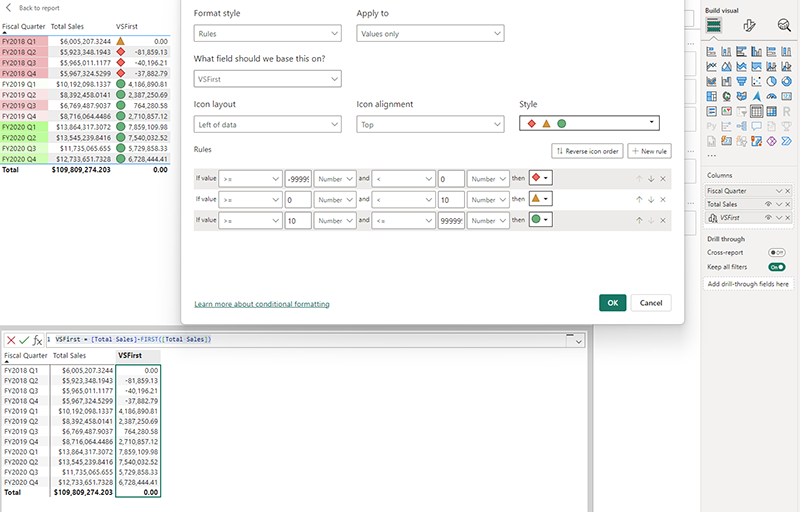800x512 pixels.
Task: Select FY2020 Q1 row in top table
Action: 85,127
